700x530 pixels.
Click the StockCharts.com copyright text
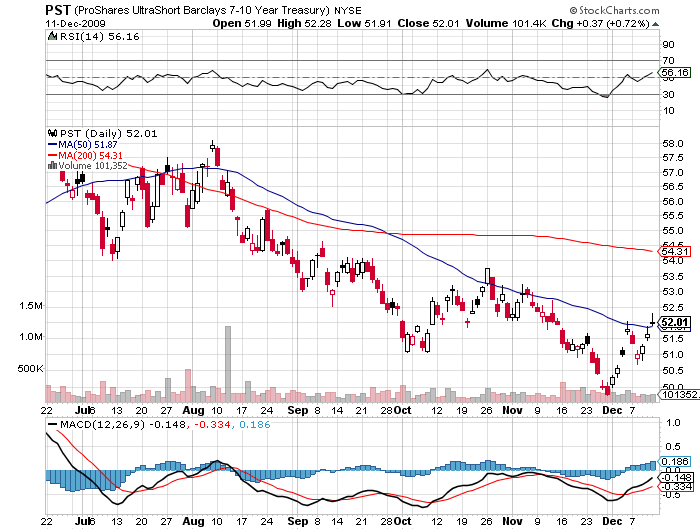coord(615,10)
